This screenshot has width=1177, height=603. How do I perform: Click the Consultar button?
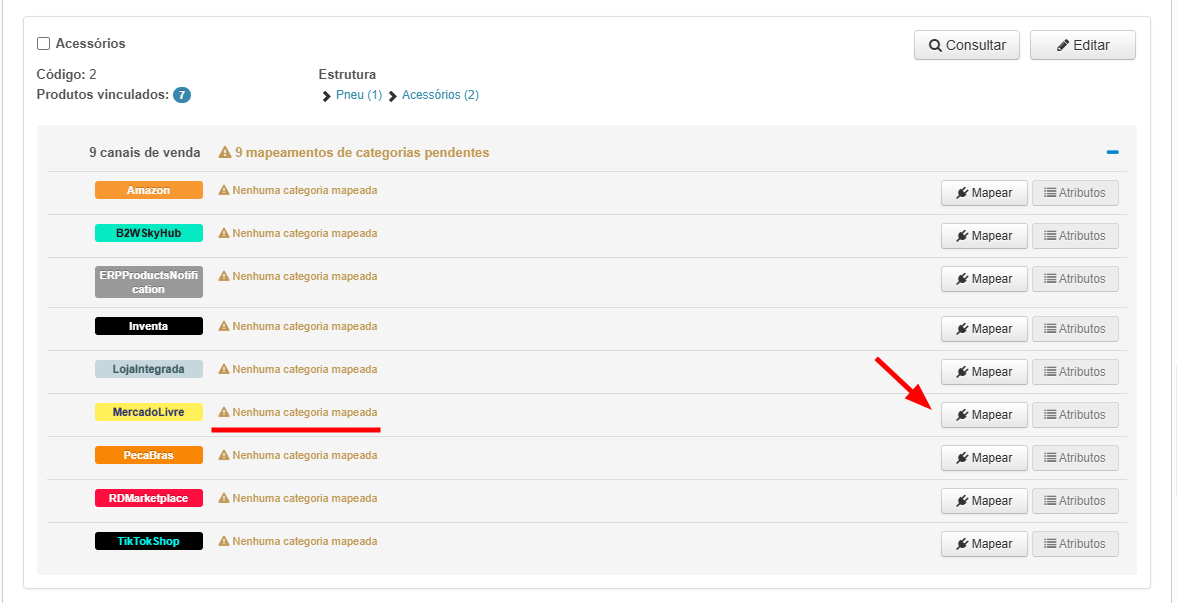point(967,45)
